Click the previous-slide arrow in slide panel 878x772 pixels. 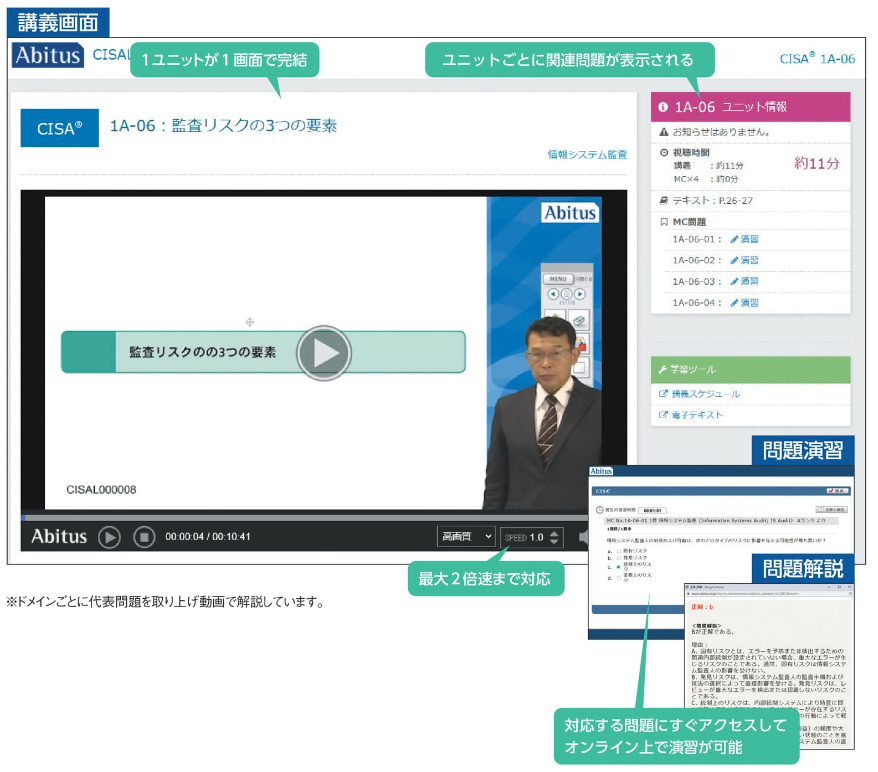point(552,294)
